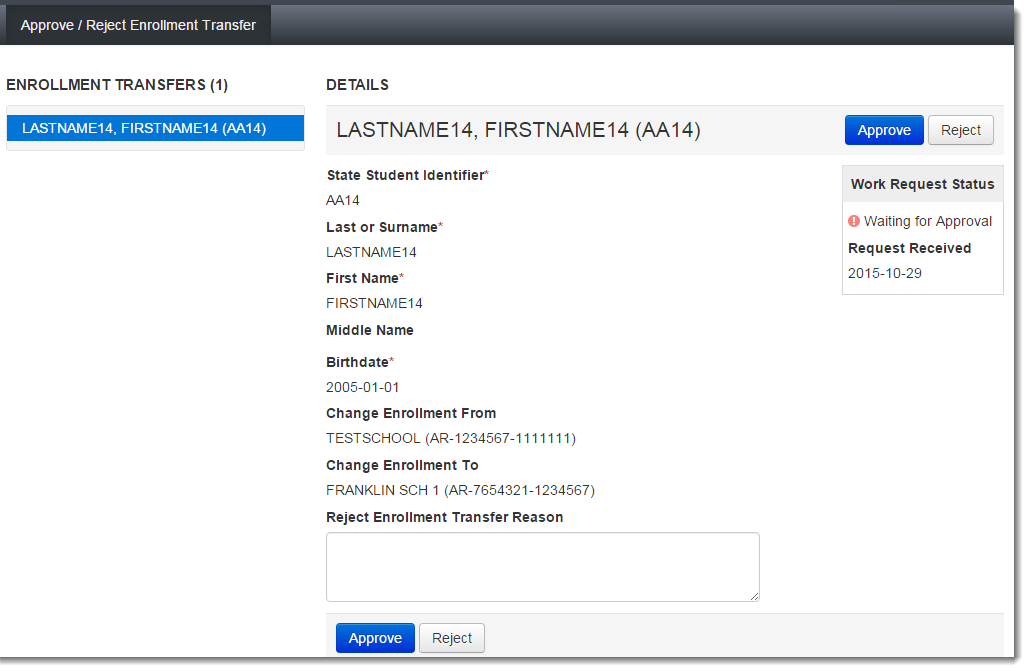This screenshot has width=1029, height=672.
Task: Open the Approve / Reject Enrollment Transfer tab
Action: (x=138, y=25)
